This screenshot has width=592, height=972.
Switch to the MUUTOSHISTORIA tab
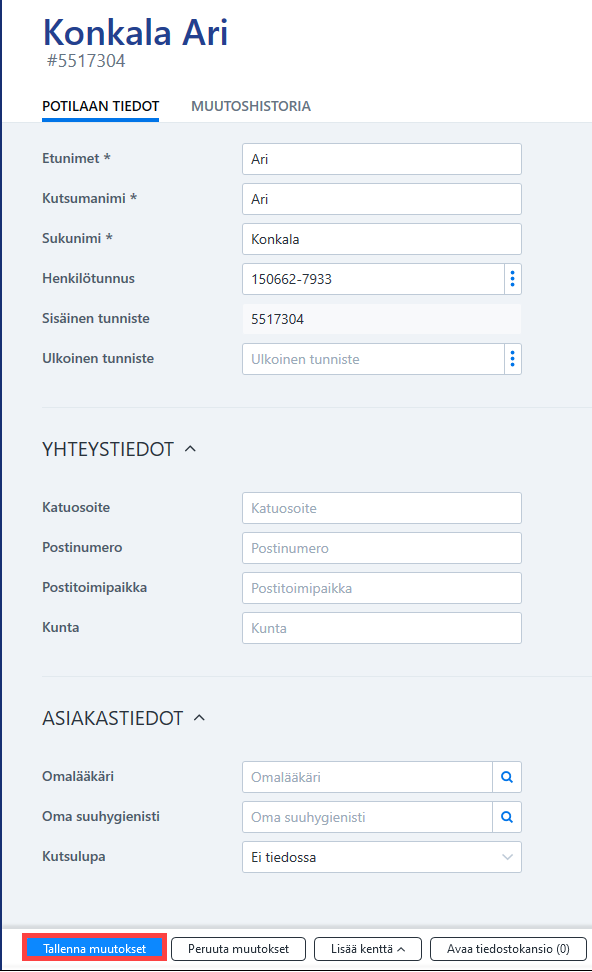251,106
